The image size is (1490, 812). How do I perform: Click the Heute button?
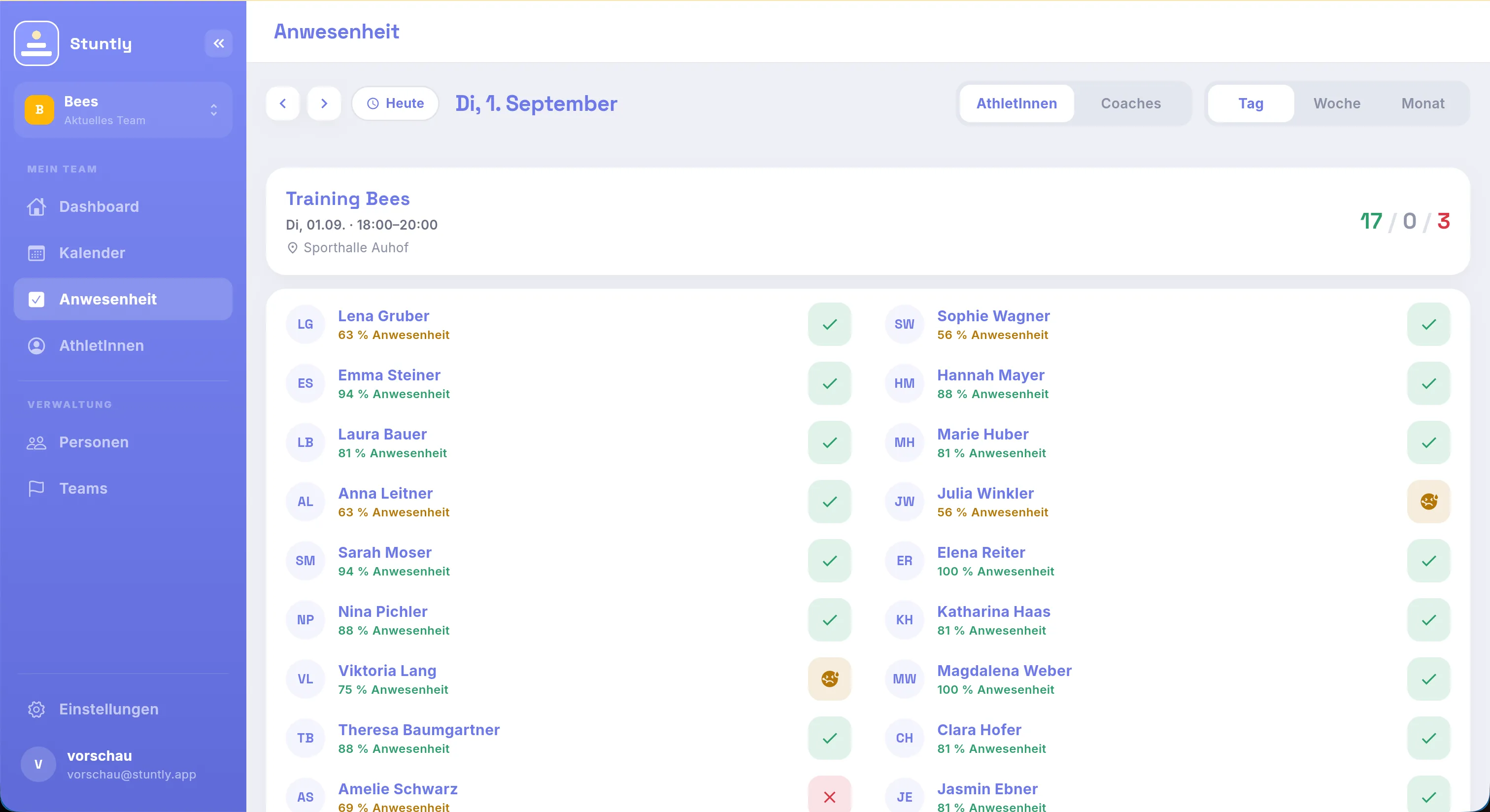[396, 103]
